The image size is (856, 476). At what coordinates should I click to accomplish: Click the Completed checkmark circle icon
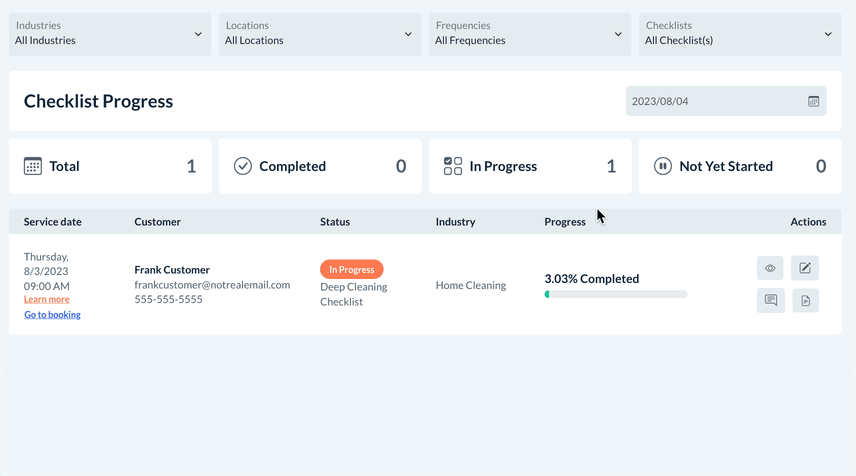point(243,166)
